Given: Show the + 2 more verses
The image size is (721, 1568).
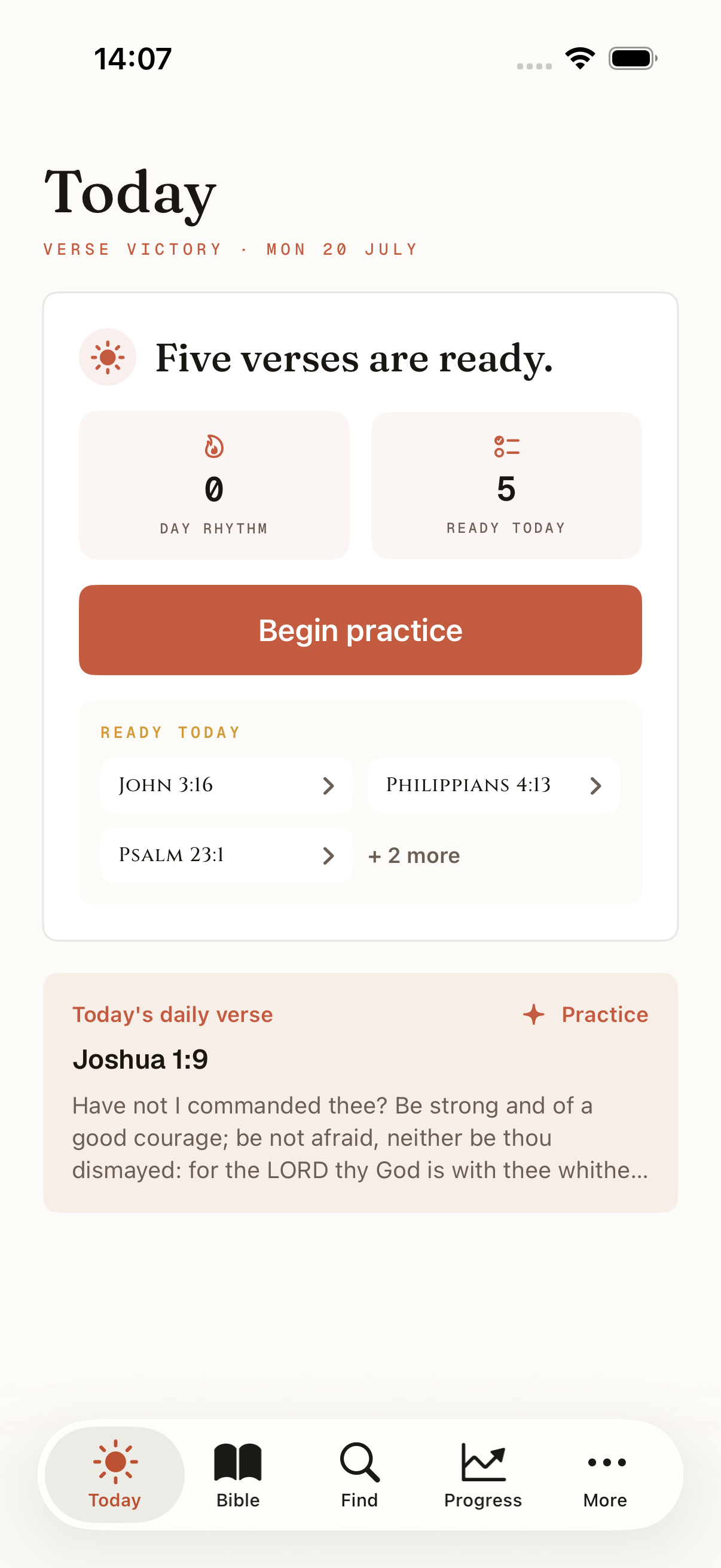Looking at the screenshot, I should [414, 856].
